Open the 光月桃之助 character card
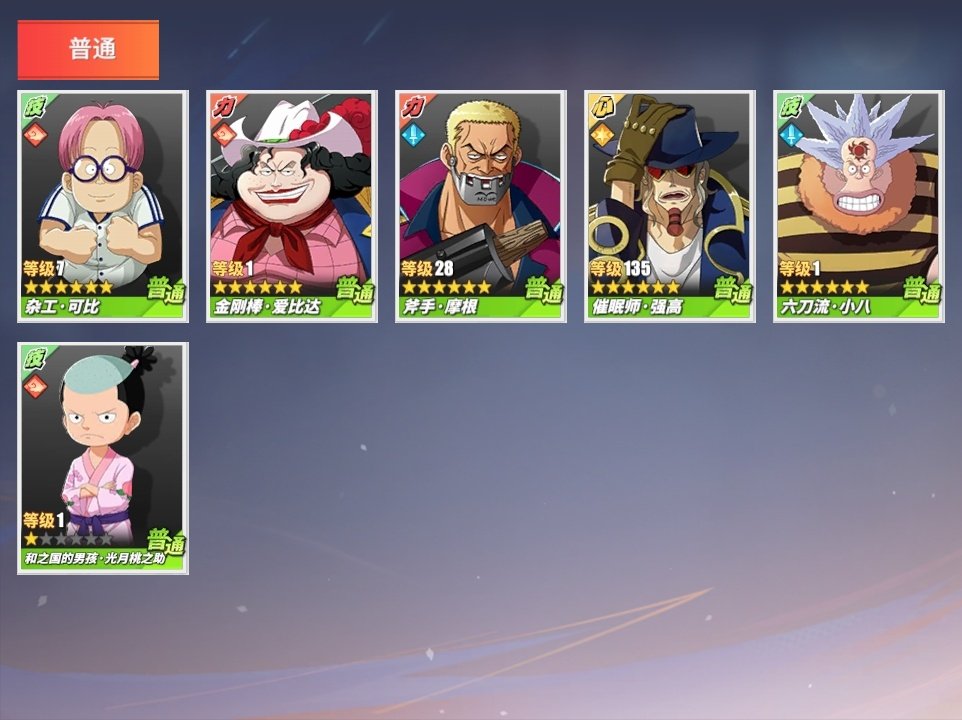962x720 pixels. (103, 458)
